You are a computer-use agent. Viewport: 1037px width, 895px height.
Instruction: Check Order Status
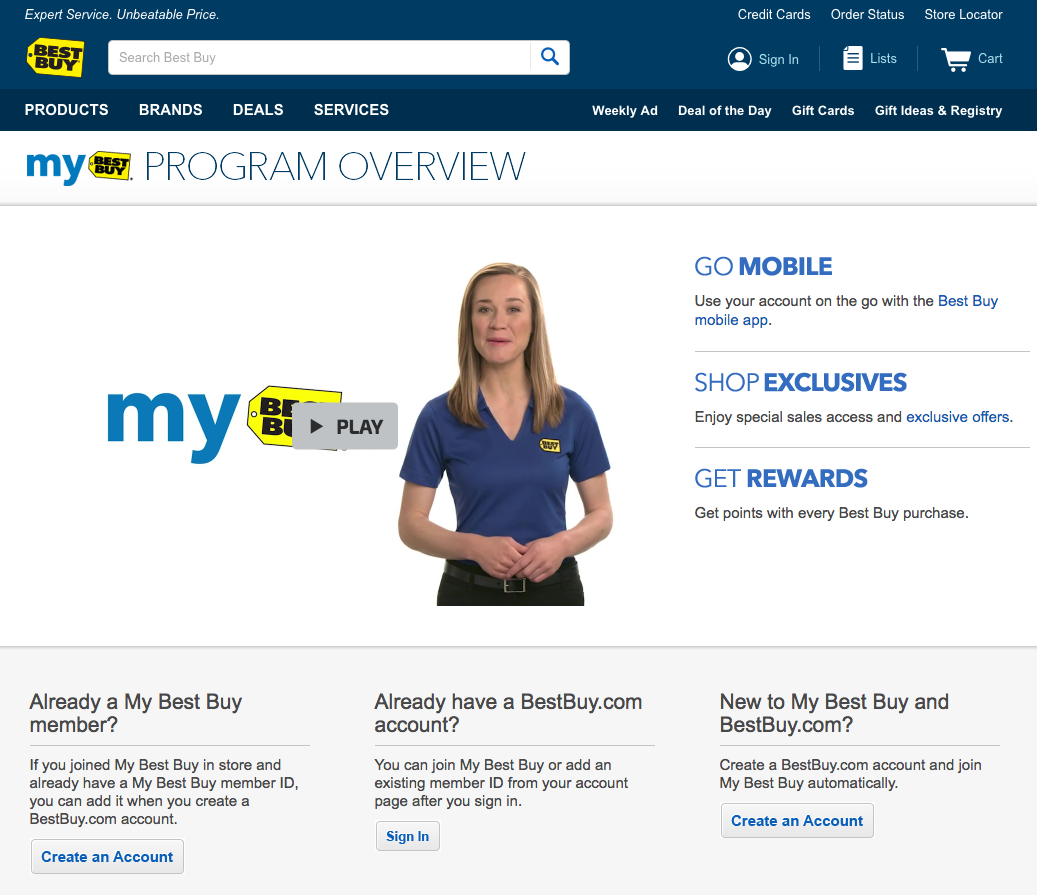(x=867, y=15)
